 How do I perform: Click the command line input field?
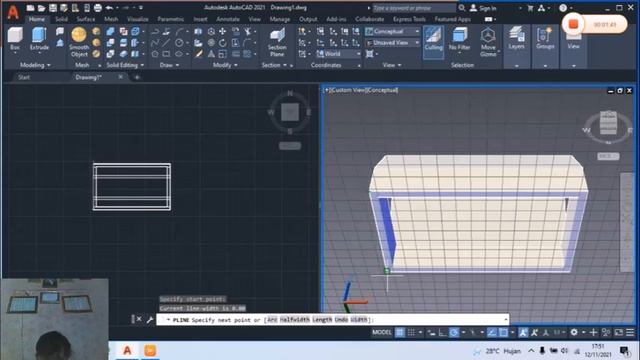point(333,320)
